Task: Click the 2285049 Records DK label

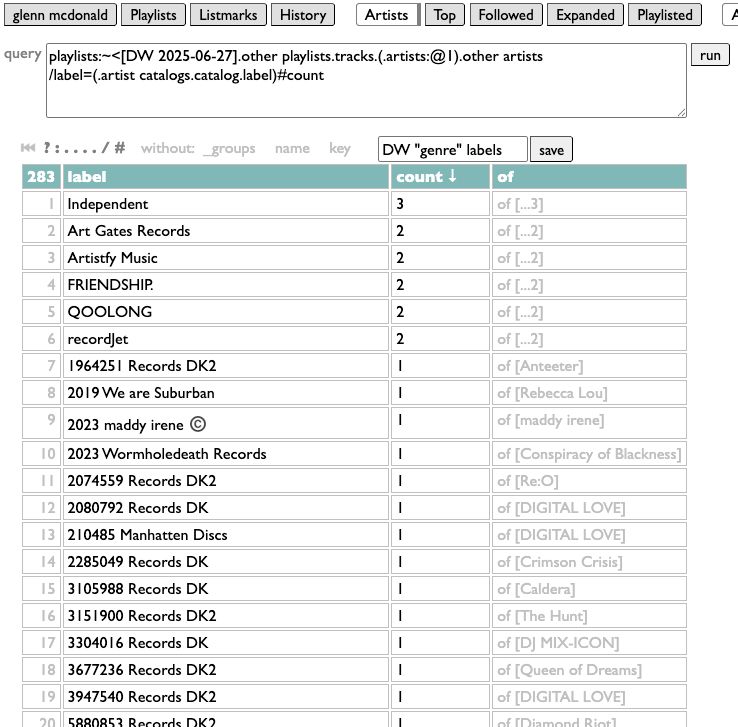Action: [137, 562]
